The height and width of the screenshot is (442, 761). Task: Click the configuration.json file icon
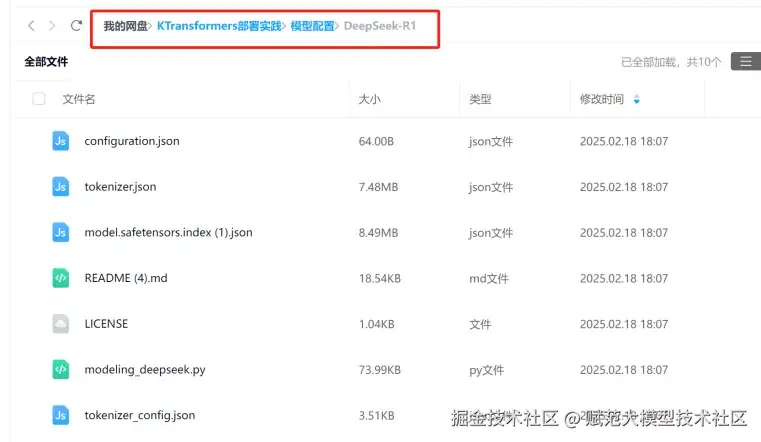pos(61,141)
